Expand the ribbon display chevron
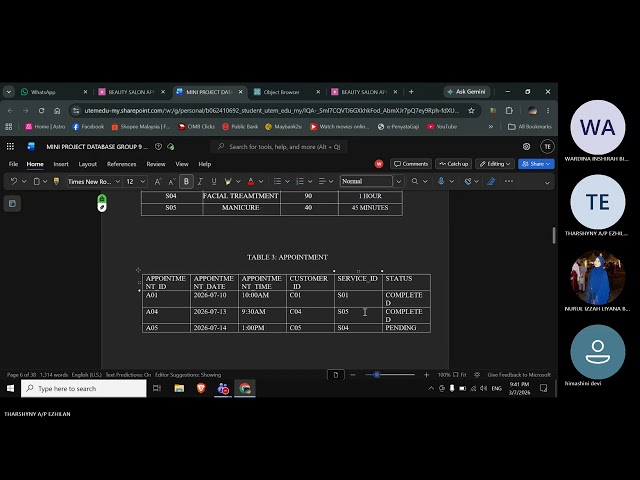 (547, 183)
